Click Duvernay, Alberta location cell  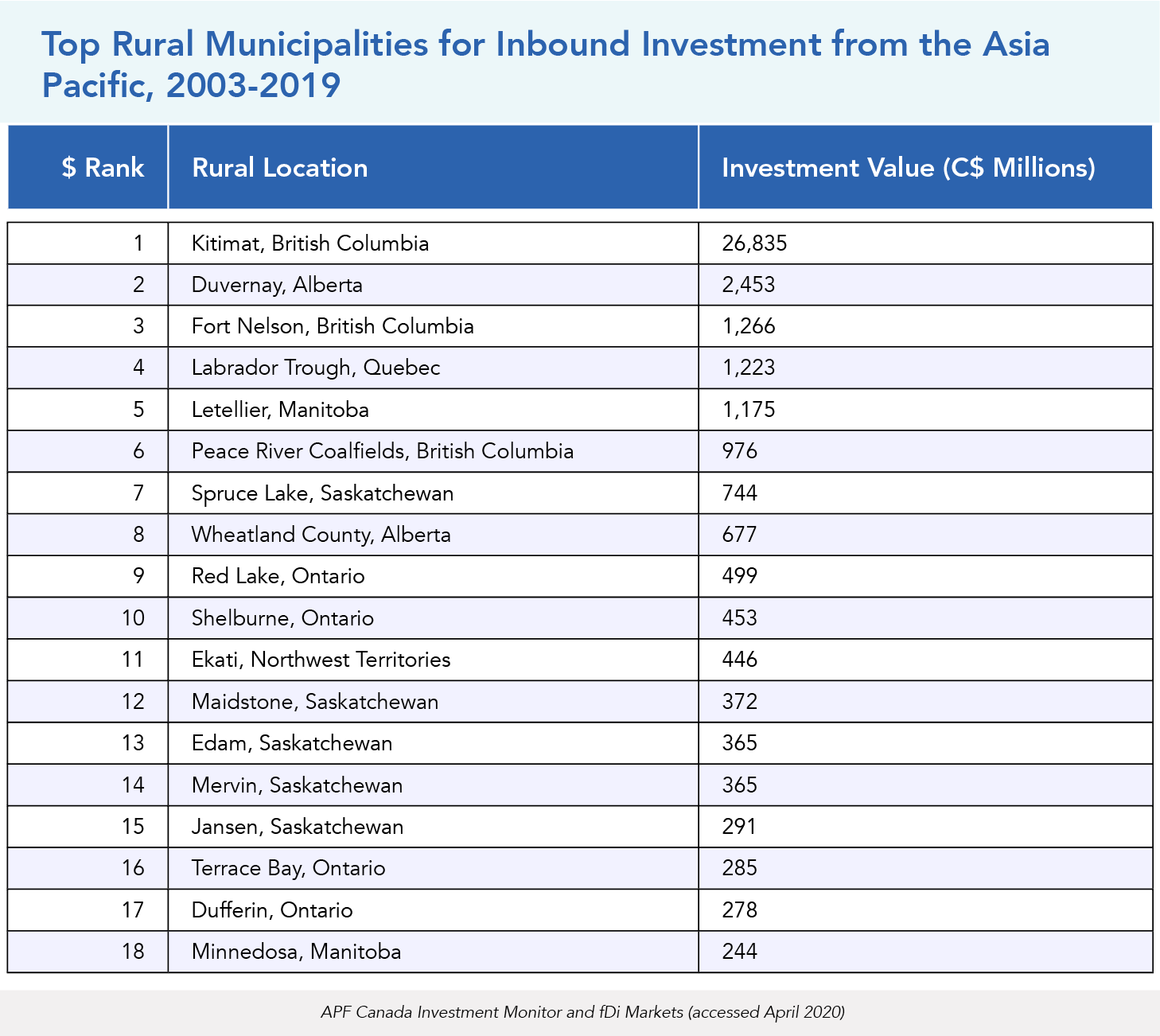277,285
